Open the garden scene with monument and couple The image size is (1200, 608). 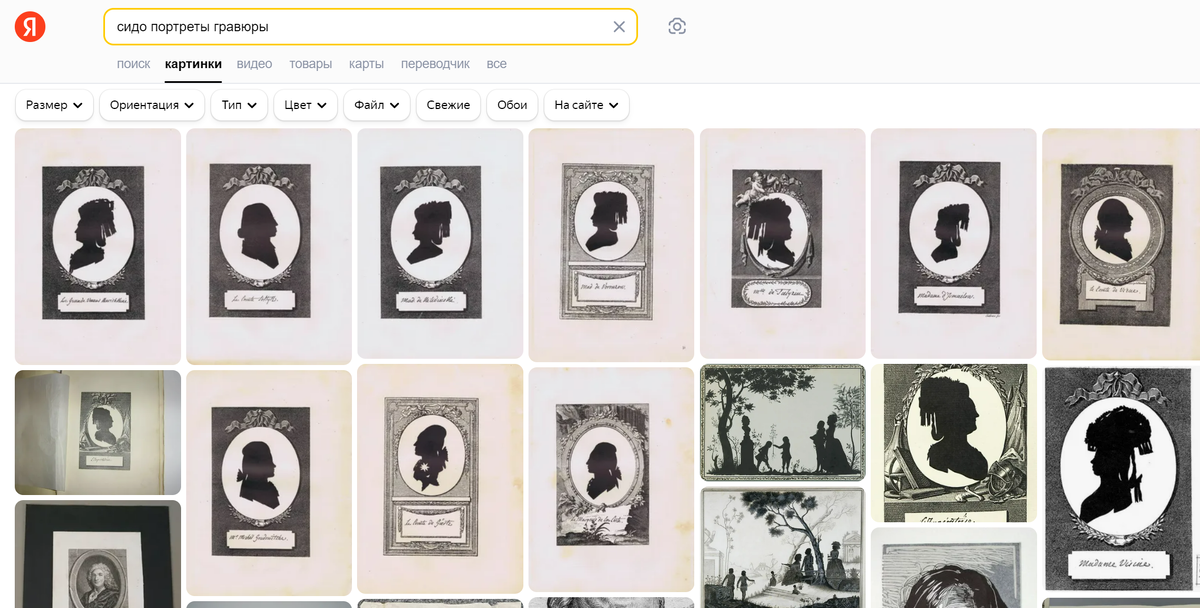tap(782, 423)
